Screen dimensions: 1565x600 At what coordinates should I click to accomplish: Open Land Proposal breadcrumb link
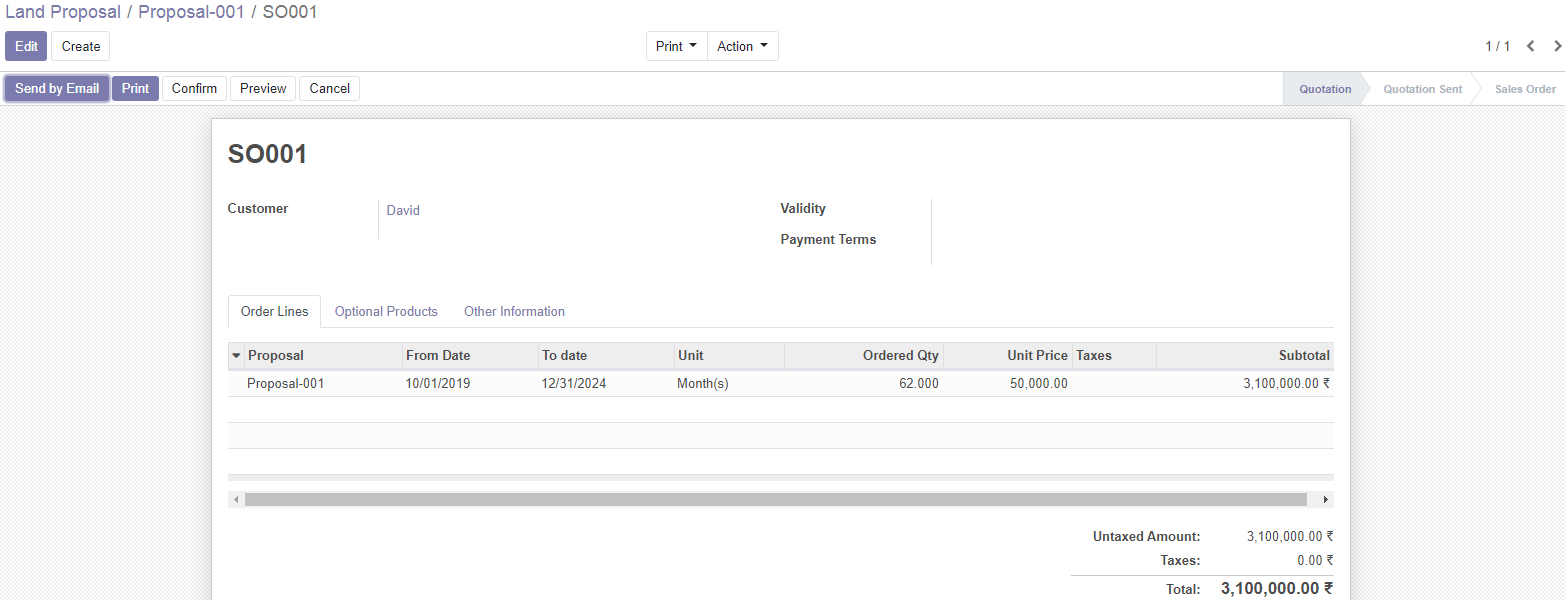[63, 13]
